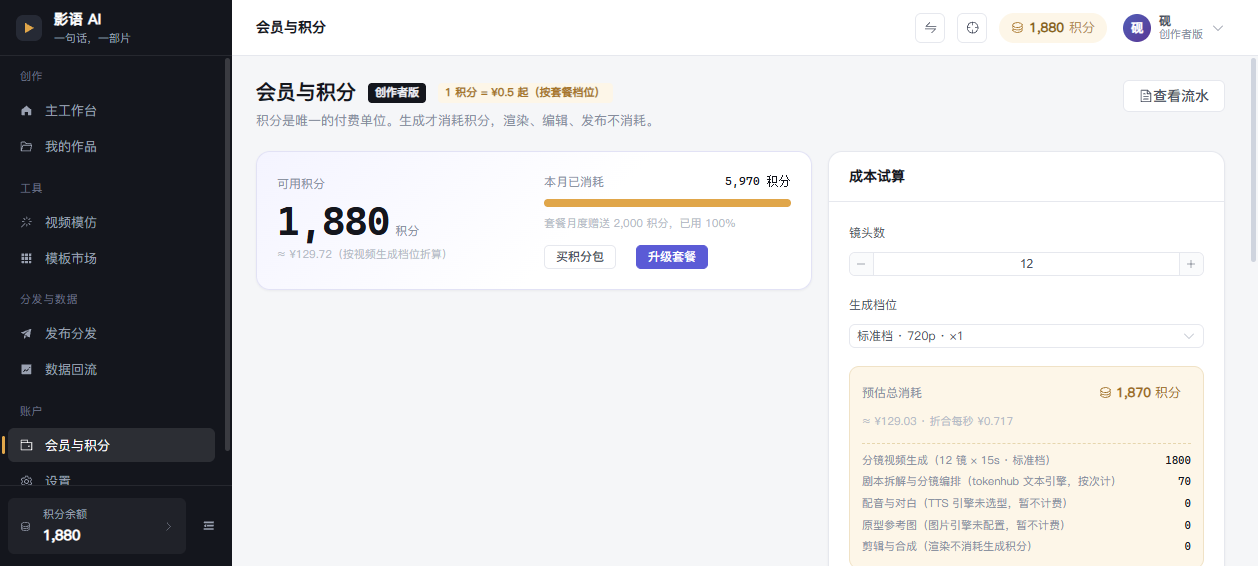Viewport: 1258px width, 566px height.
Task: Click the purple 砚 user avatar
Action: click(x=1137, y=28)
